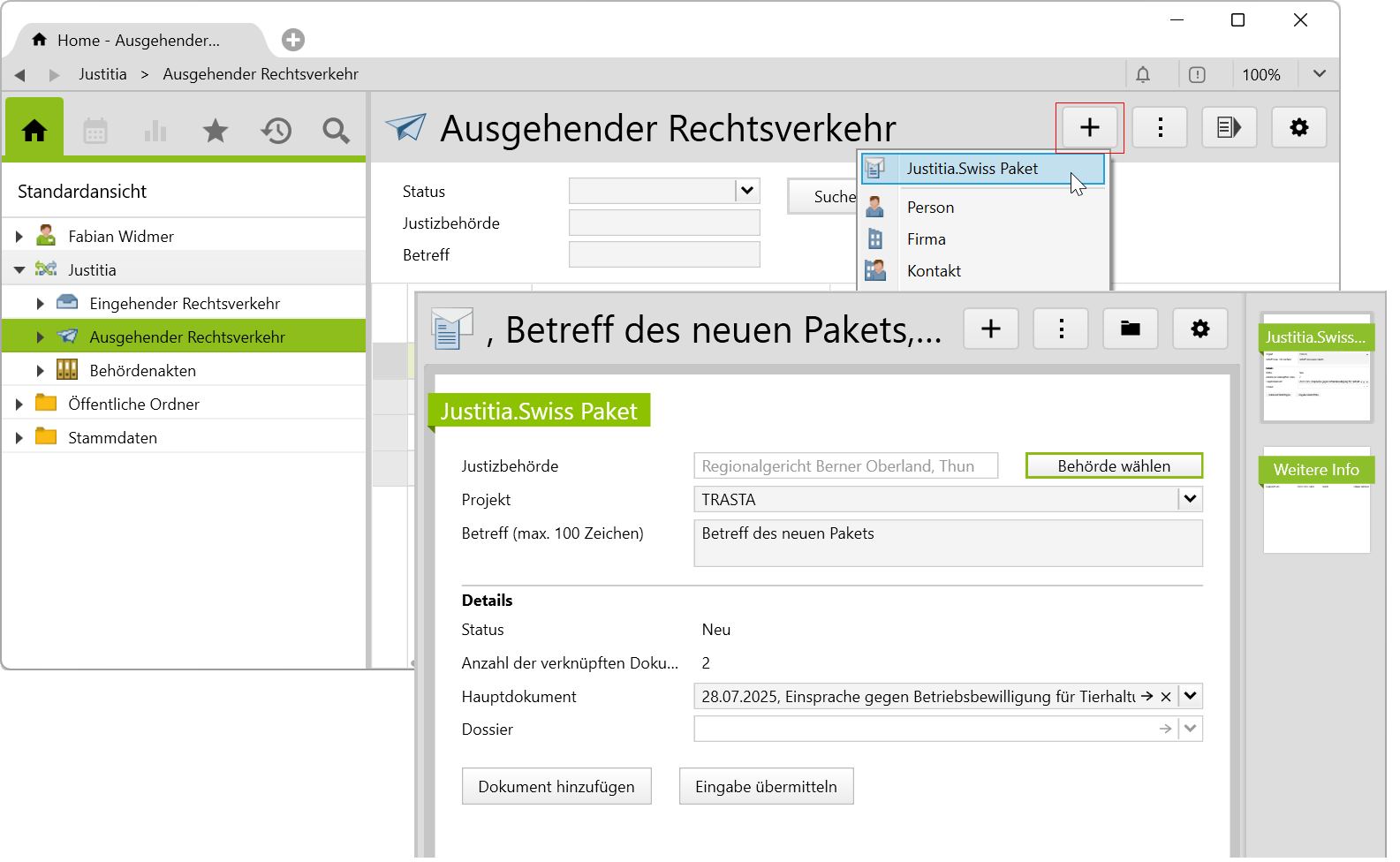1400x862 pixels.
Task: Expand the Eingehender Rechtsverkehr node
Action: tap(41, 304)
